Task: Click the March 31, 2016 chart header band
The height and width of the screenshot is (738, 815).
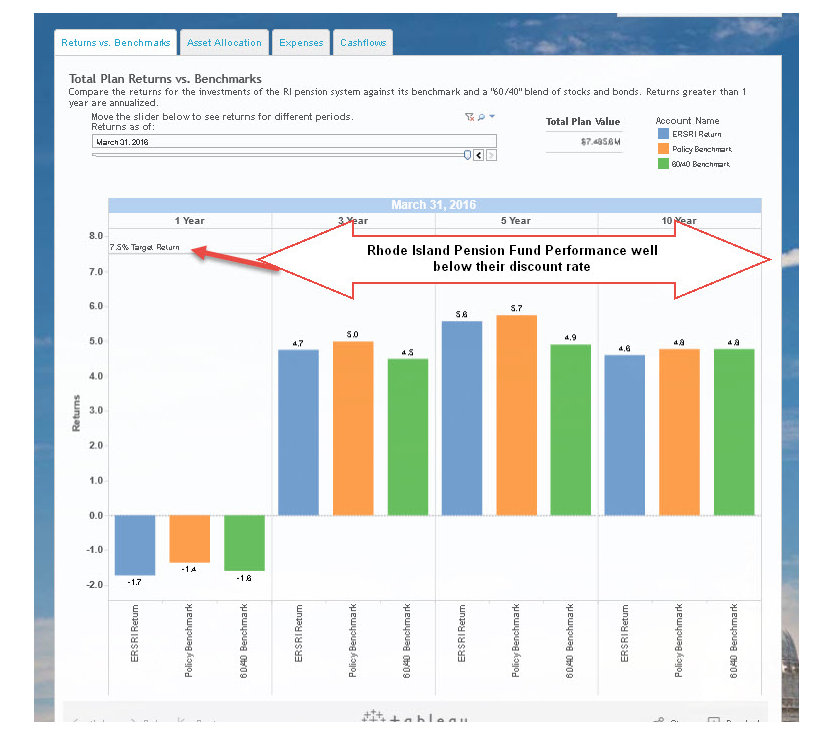Action: click(435, 205)
